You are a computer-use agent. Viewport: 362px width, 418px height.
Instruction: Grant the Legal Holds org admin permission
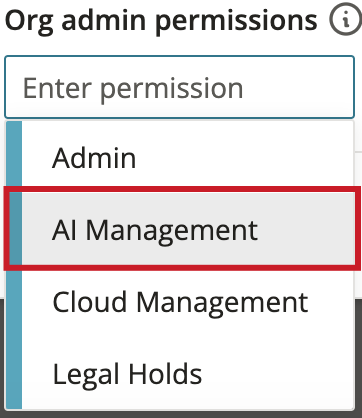pos(180,373)
